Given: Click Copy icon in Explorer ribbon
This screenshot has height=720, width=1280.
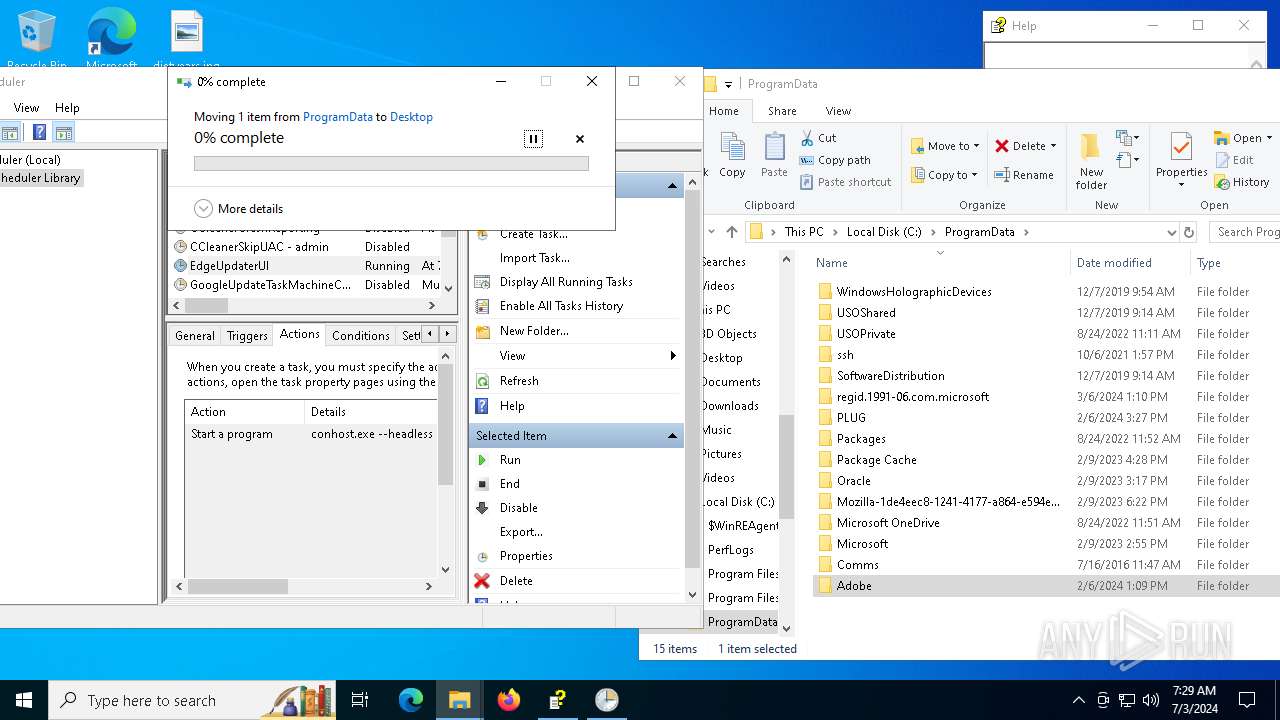Looking at the screenshot, I should pyautogui.click(x=732, y=155).
